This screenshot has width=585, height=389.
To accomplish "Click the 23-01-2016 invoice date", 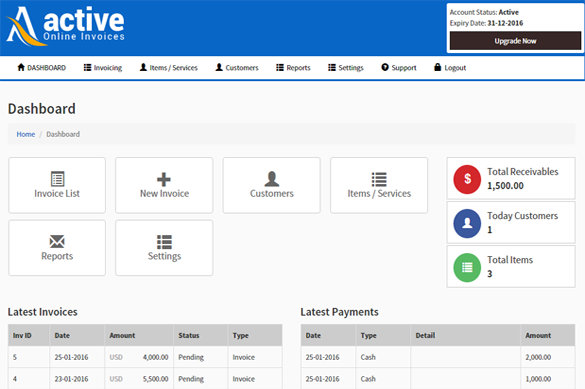I will point(71,379).
